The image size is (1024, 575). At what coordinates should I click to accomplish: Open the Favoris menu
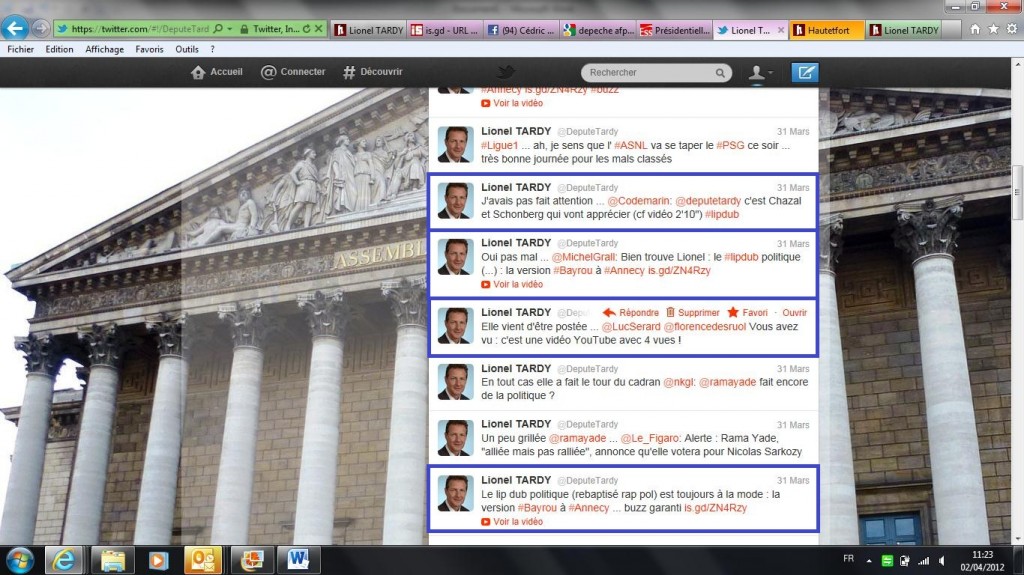click(x=149, y=49)
